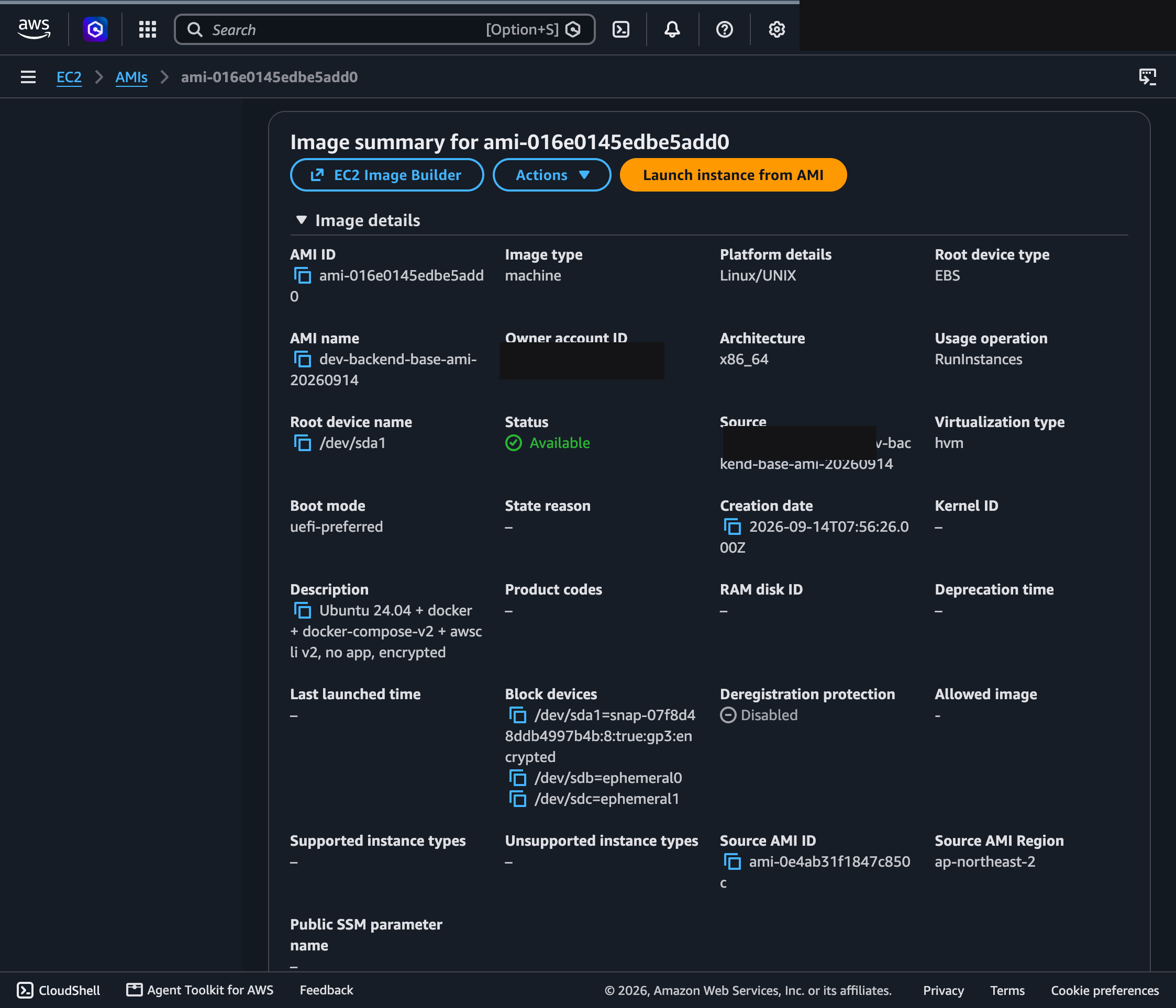This screenshot has width=1176, height=1008.
Task: Open the AWS console home logo
Action: [x=34, y=29]
